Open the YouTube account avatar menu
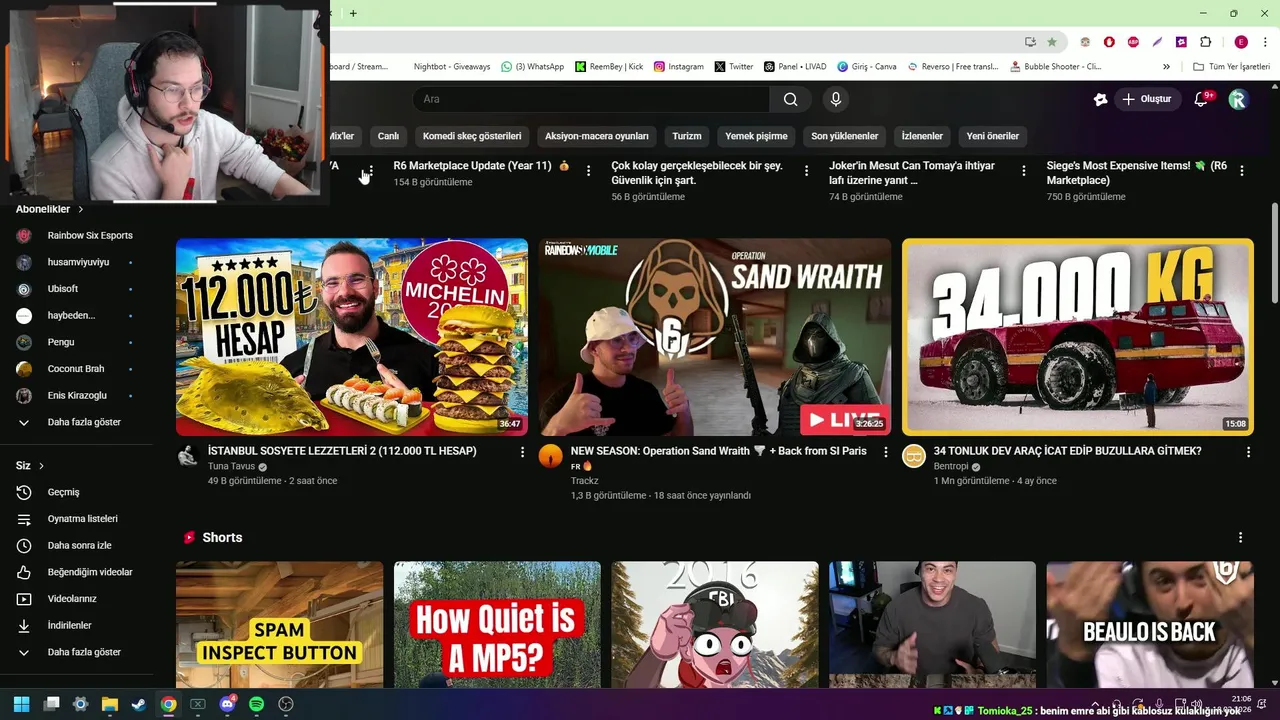The height and width of the screenshot is (720, 1280). 1238,99
